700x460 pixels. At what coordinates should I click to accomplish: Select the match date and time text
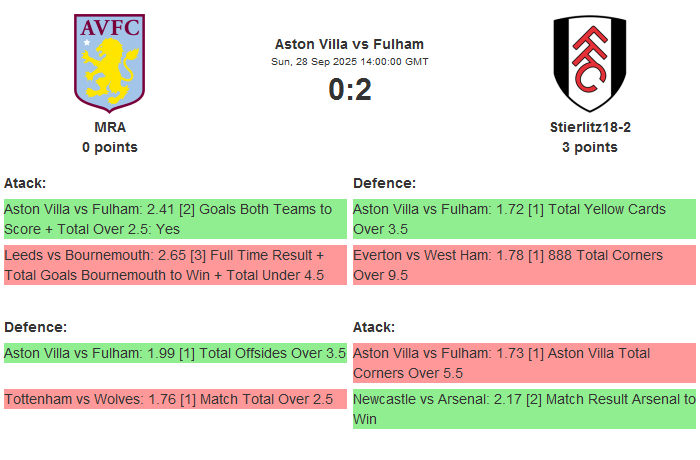click(x=349, y=62)
